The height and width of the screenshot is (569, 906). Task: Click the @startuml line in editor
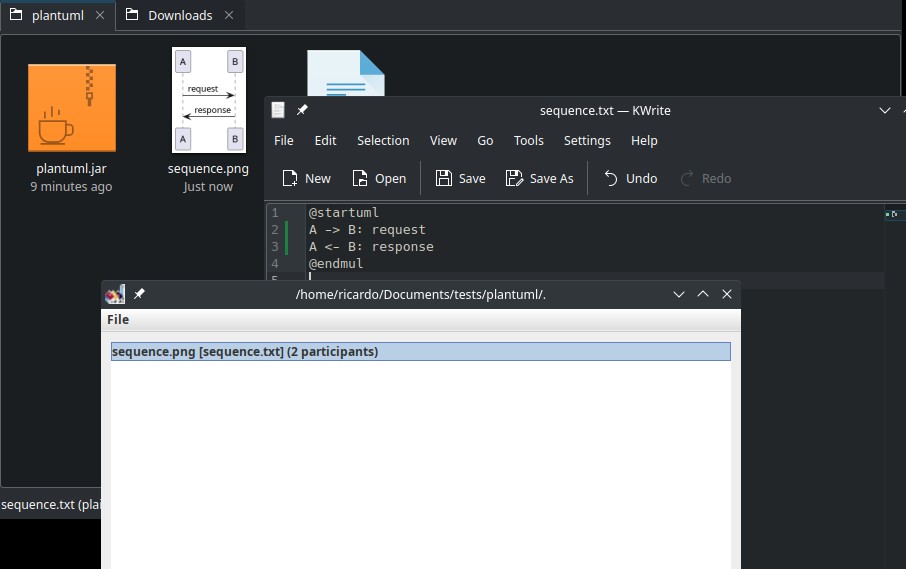344,213
